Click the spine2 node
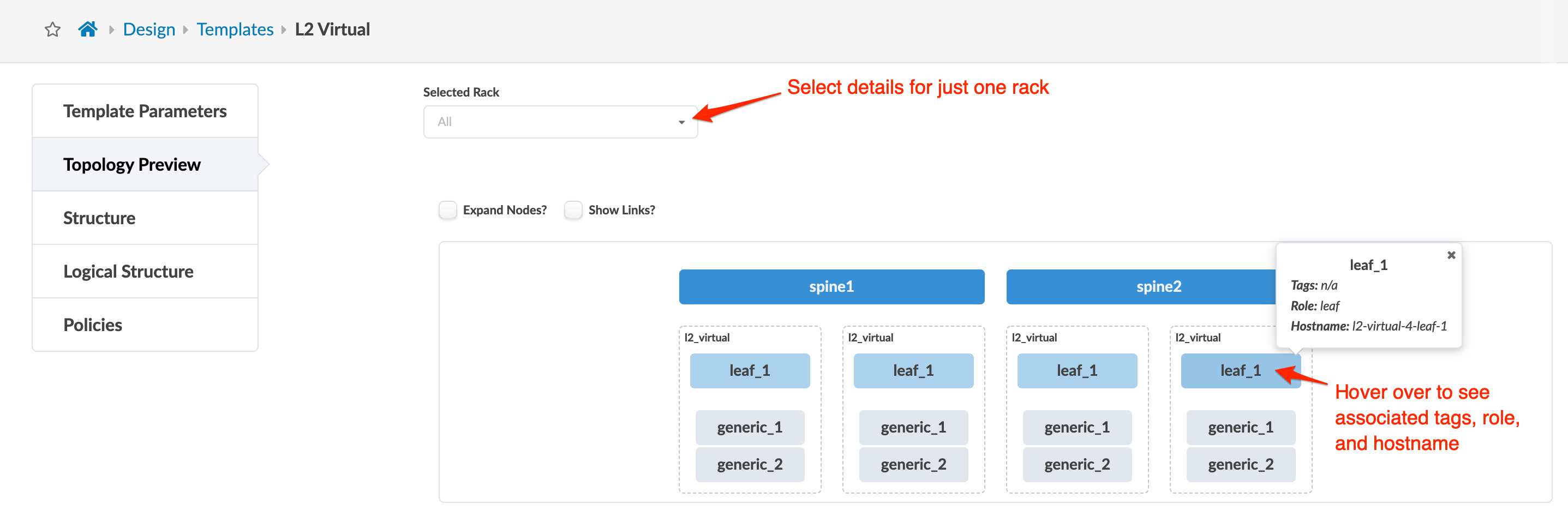 coord(1140,286)
